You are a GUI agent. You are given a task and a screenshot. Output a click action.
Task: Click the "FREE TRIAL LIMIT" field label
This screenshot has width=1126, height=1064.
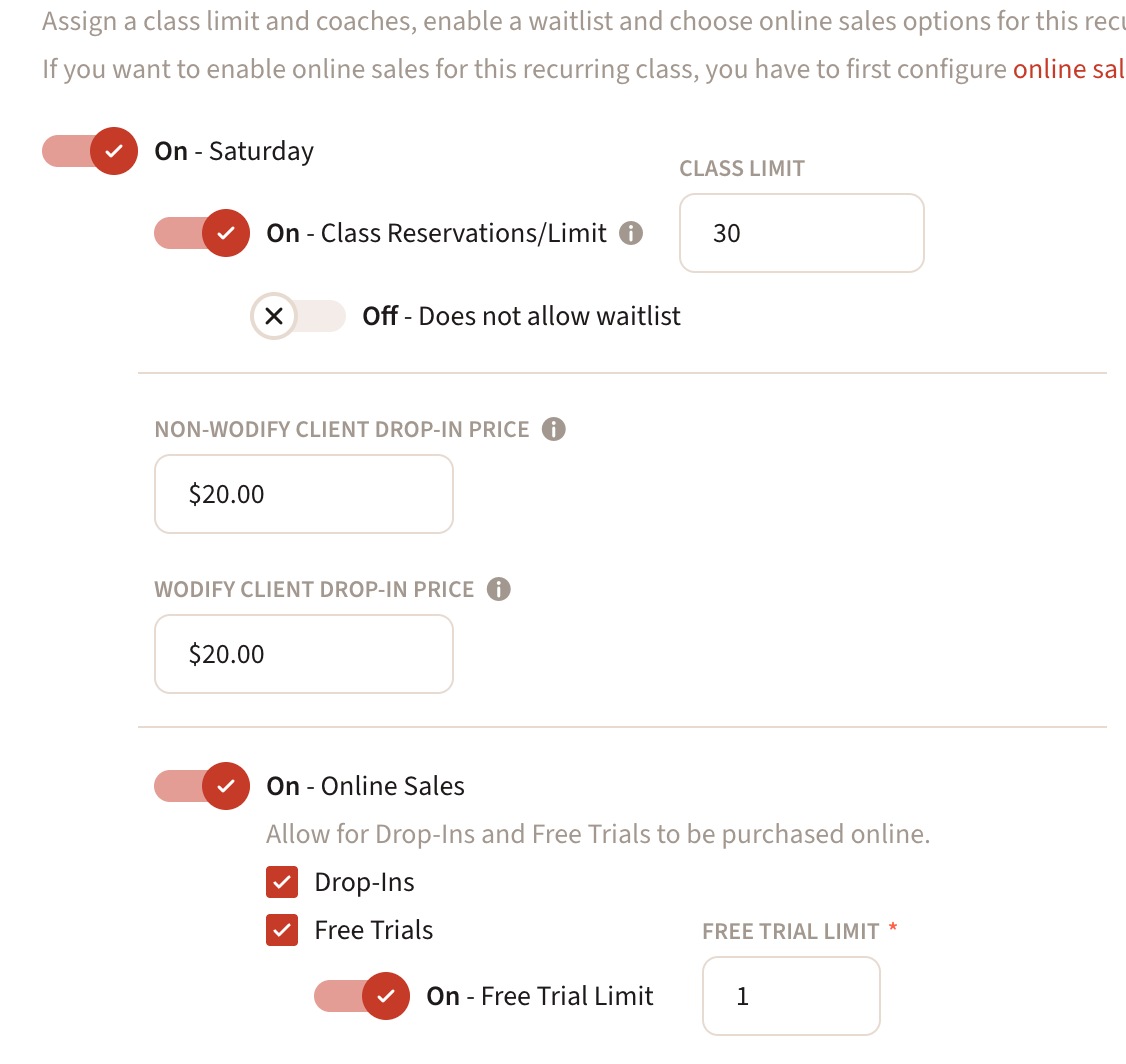pos(790,931)
